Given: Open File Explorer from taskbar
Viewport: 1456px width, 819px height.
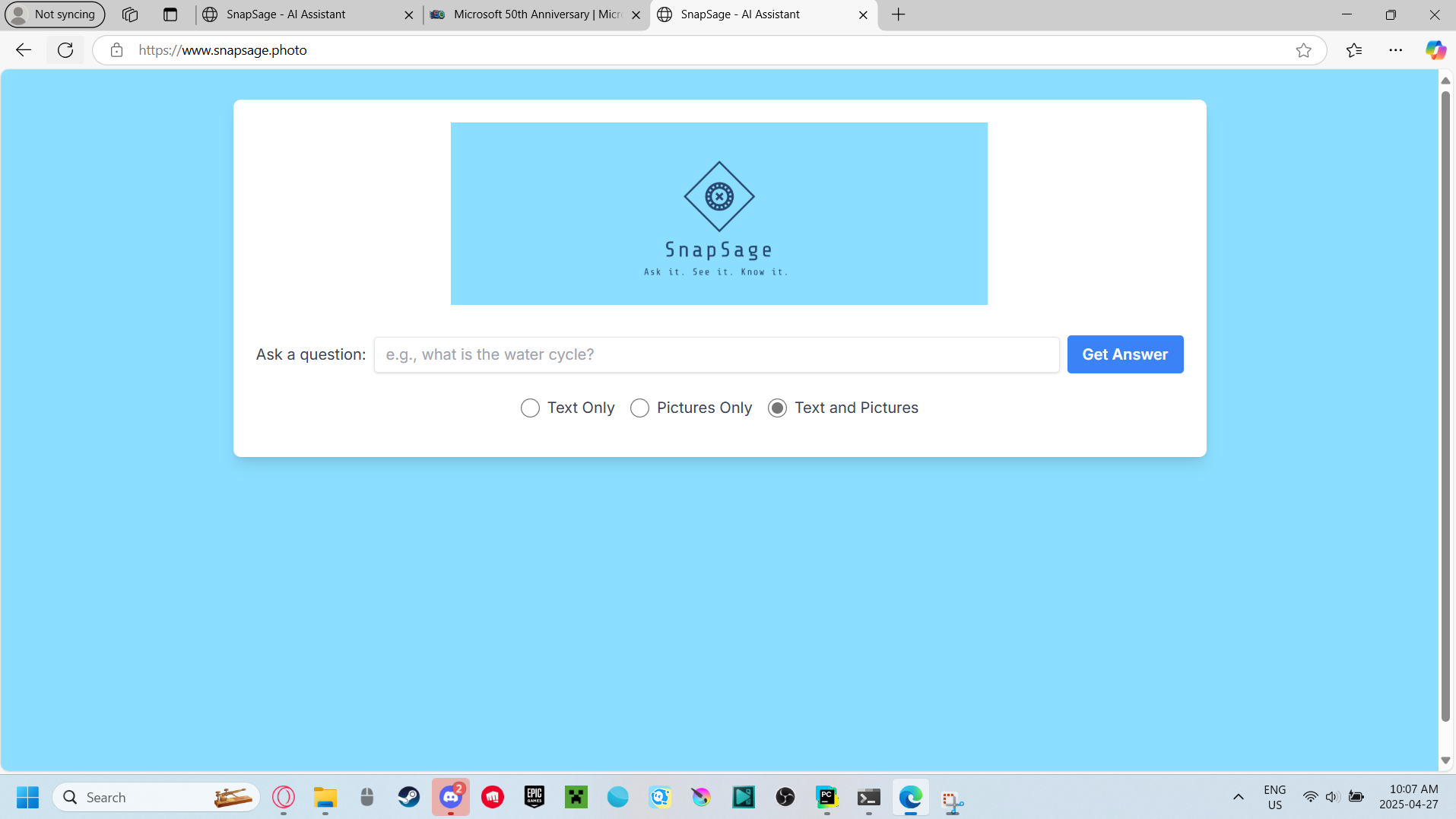Looking at the screenshot, I should coord(325,797).
